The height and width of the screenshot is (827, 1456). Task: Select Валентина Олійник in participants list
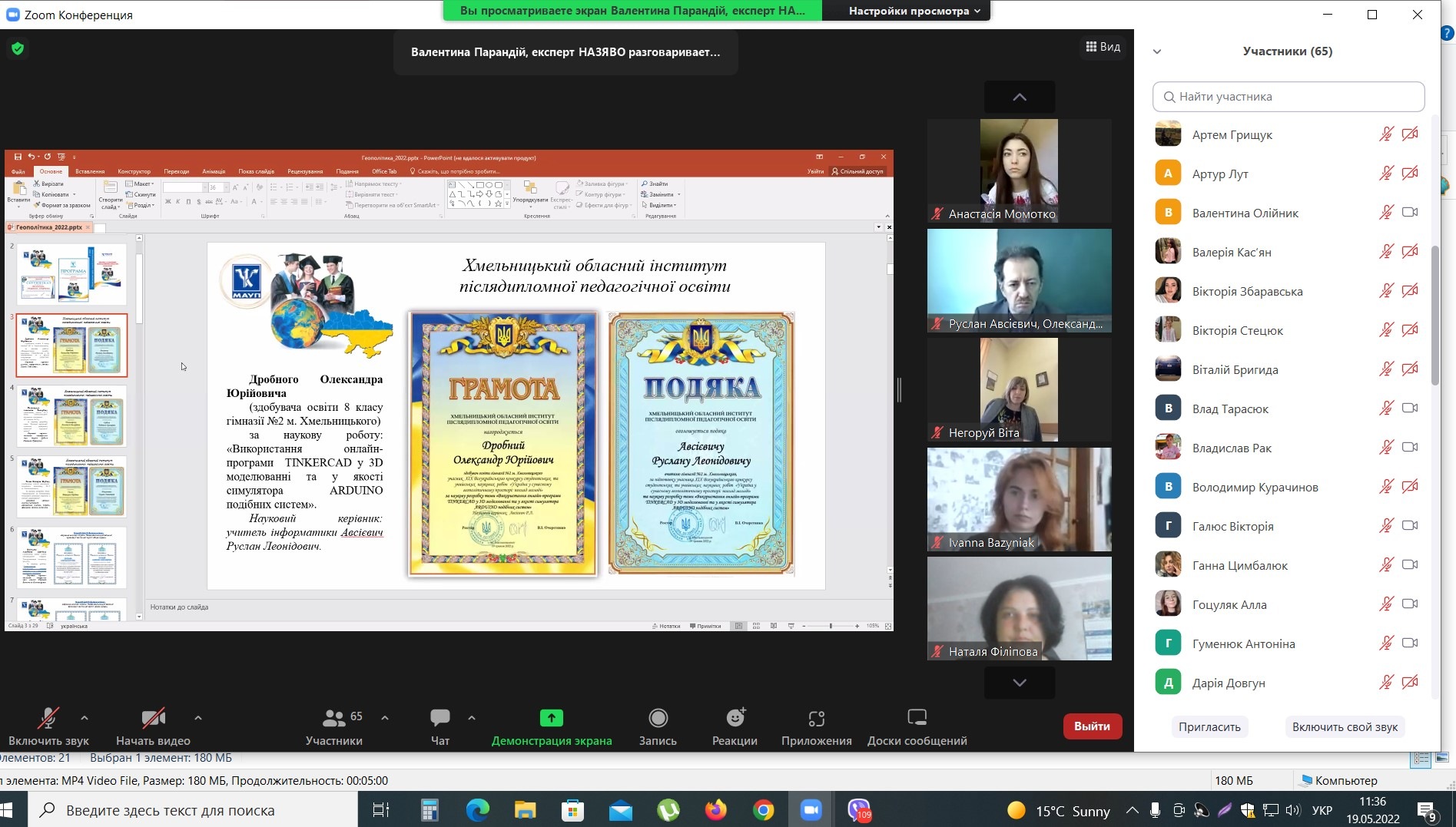(1245, 213)
